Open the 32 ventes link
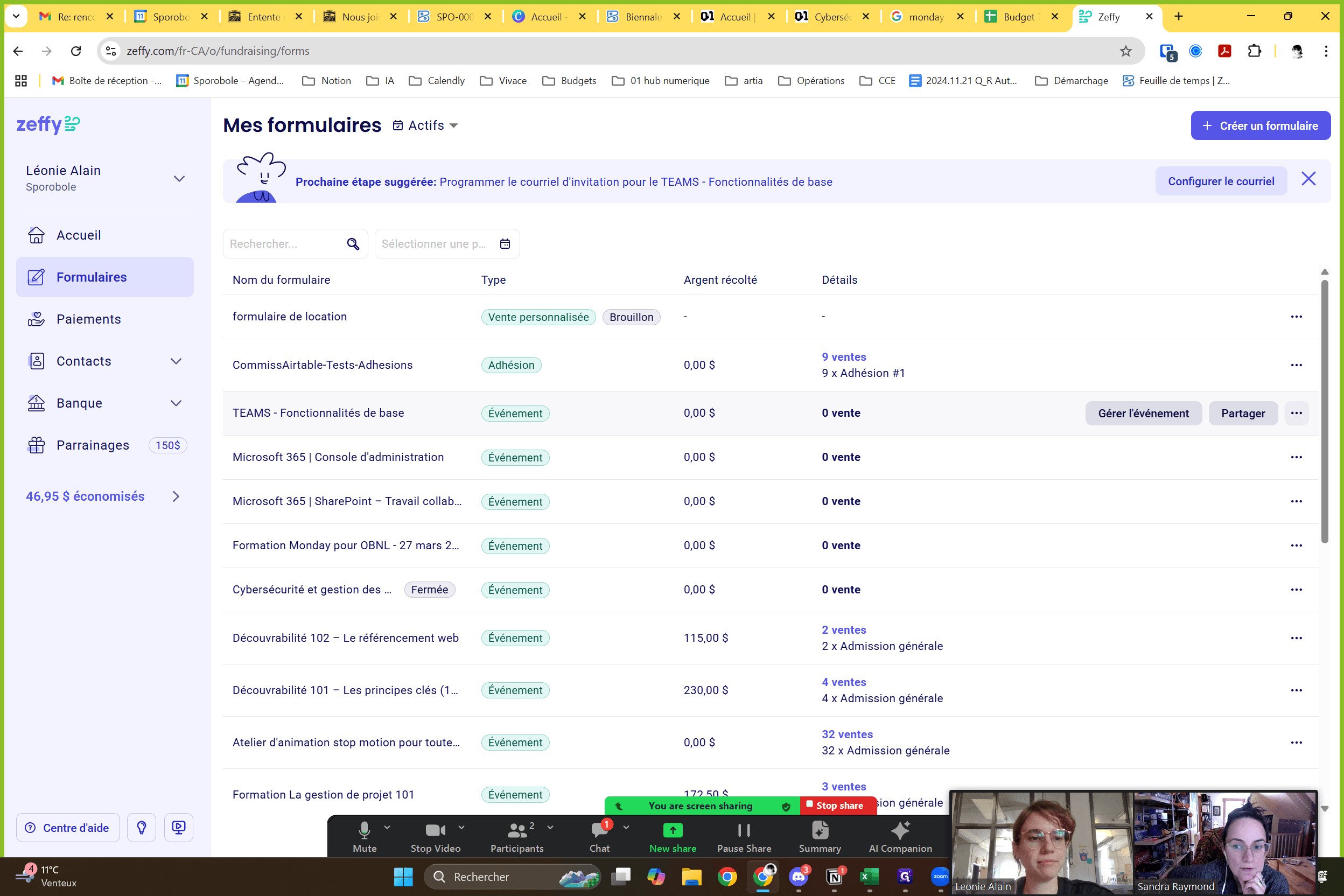 click(x=847, y=734)
